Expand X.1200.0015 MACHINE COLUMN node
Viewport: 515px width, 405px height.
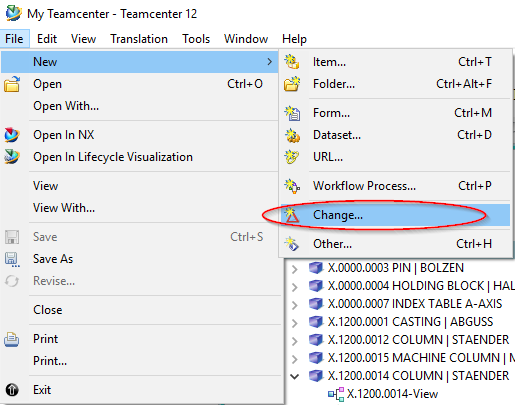click(294, 359)
